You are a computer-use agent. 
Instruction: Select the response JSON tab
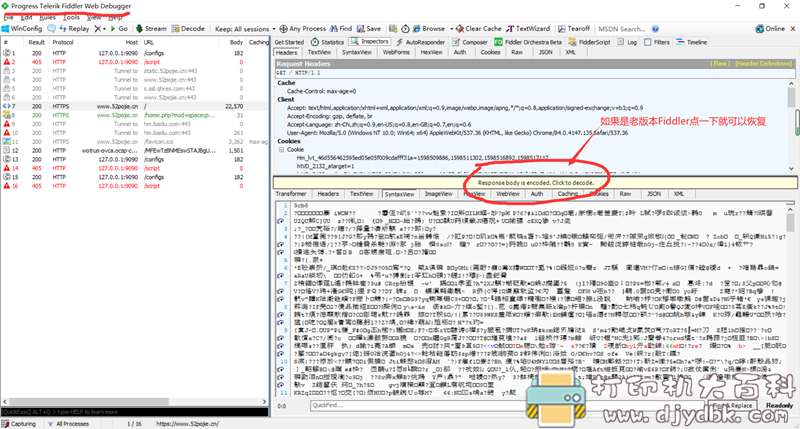tap(654, 194)
